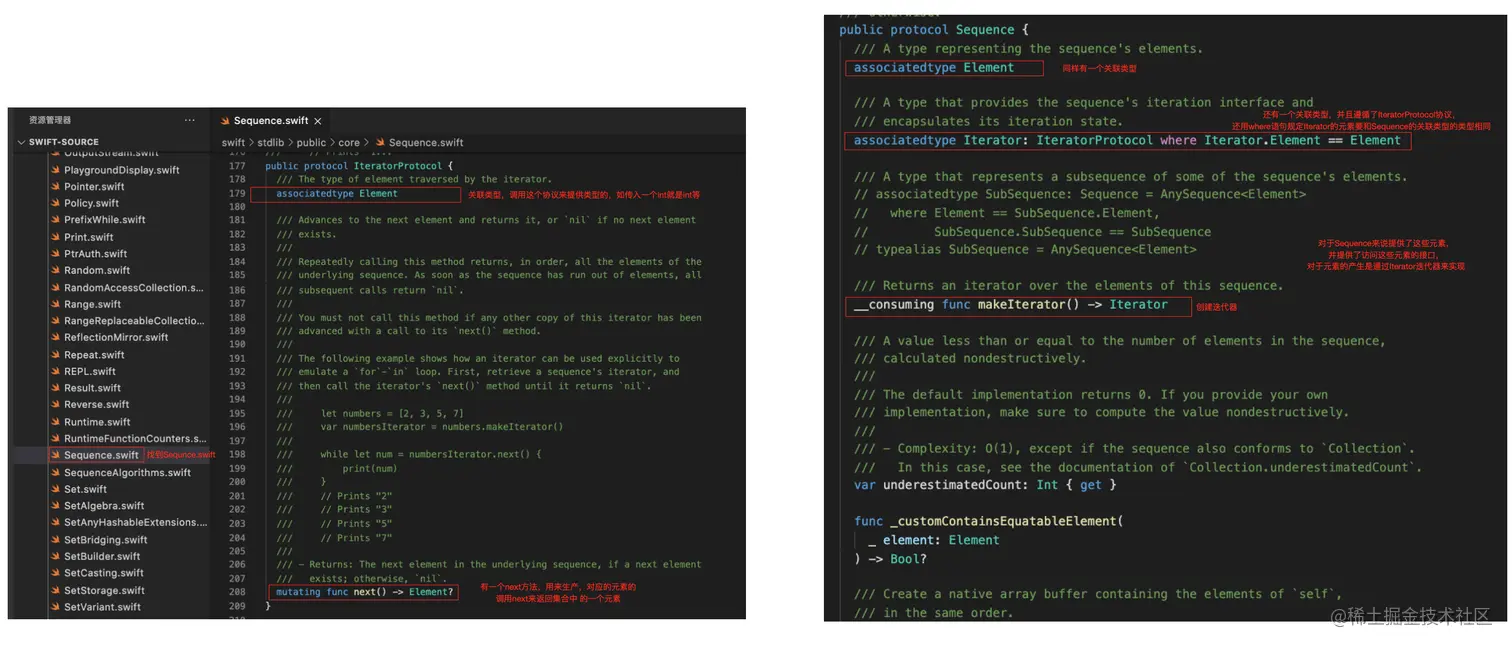
Task: Click the 'public protocol IteratorProtocol {' line
Action: pyautogui.click(x=359, y=165)
